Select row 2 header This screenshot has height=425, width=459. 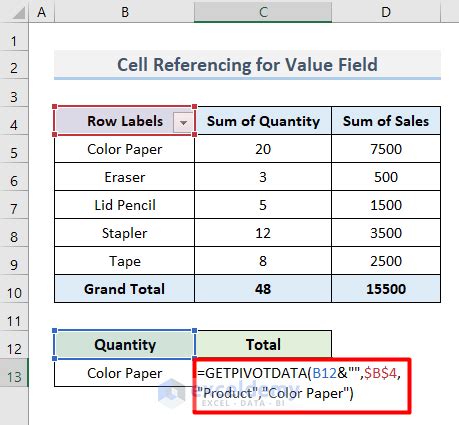14,65
